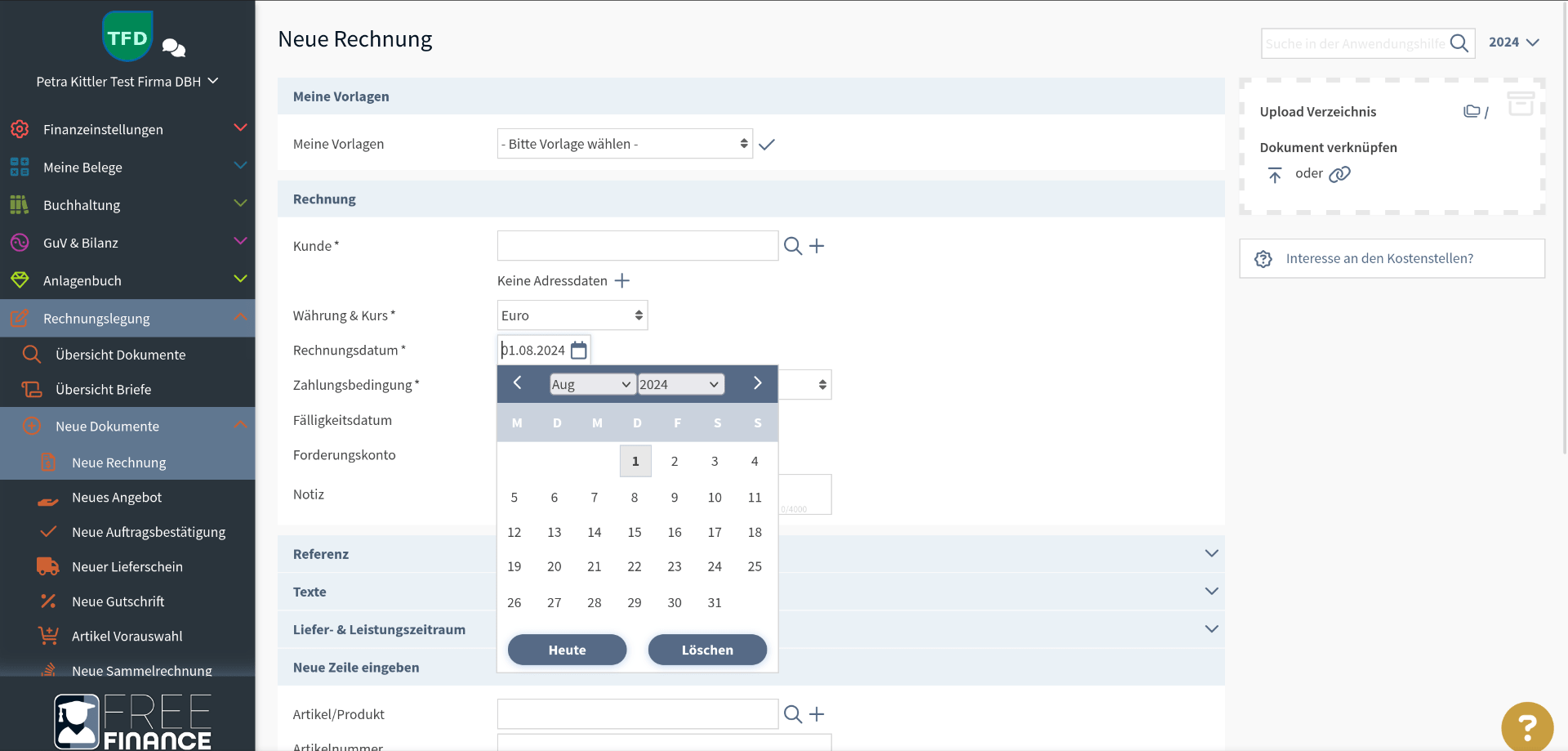Click the link chain icon to attach document

click(1339, 174)
